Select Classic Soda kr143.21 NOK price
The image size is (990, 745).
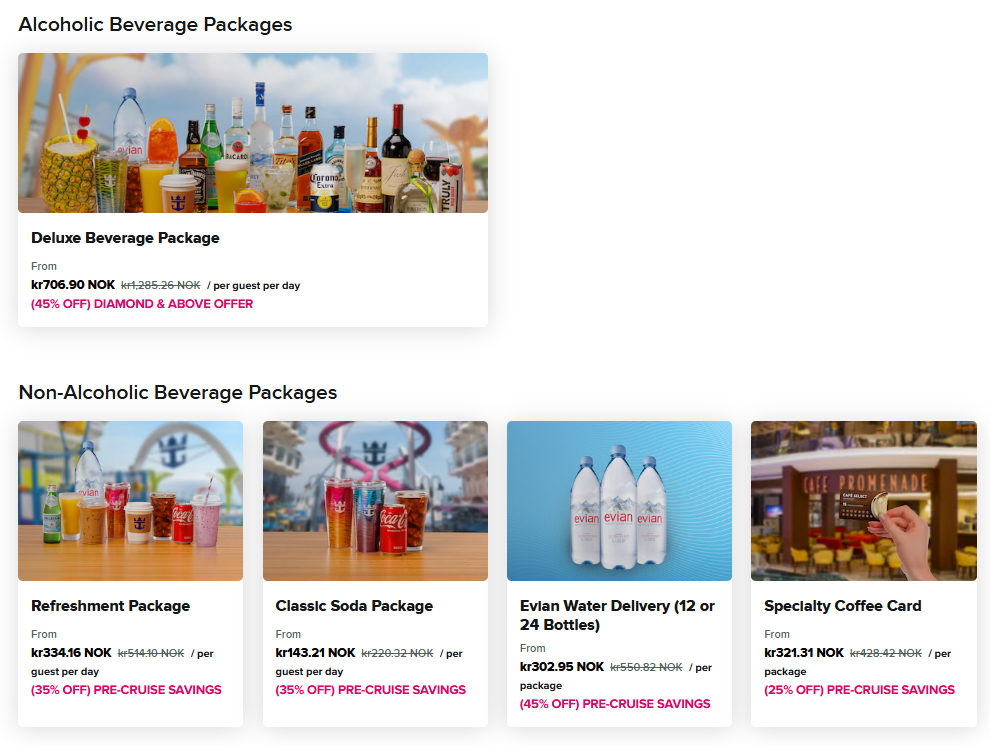click(x=315, y=652)
